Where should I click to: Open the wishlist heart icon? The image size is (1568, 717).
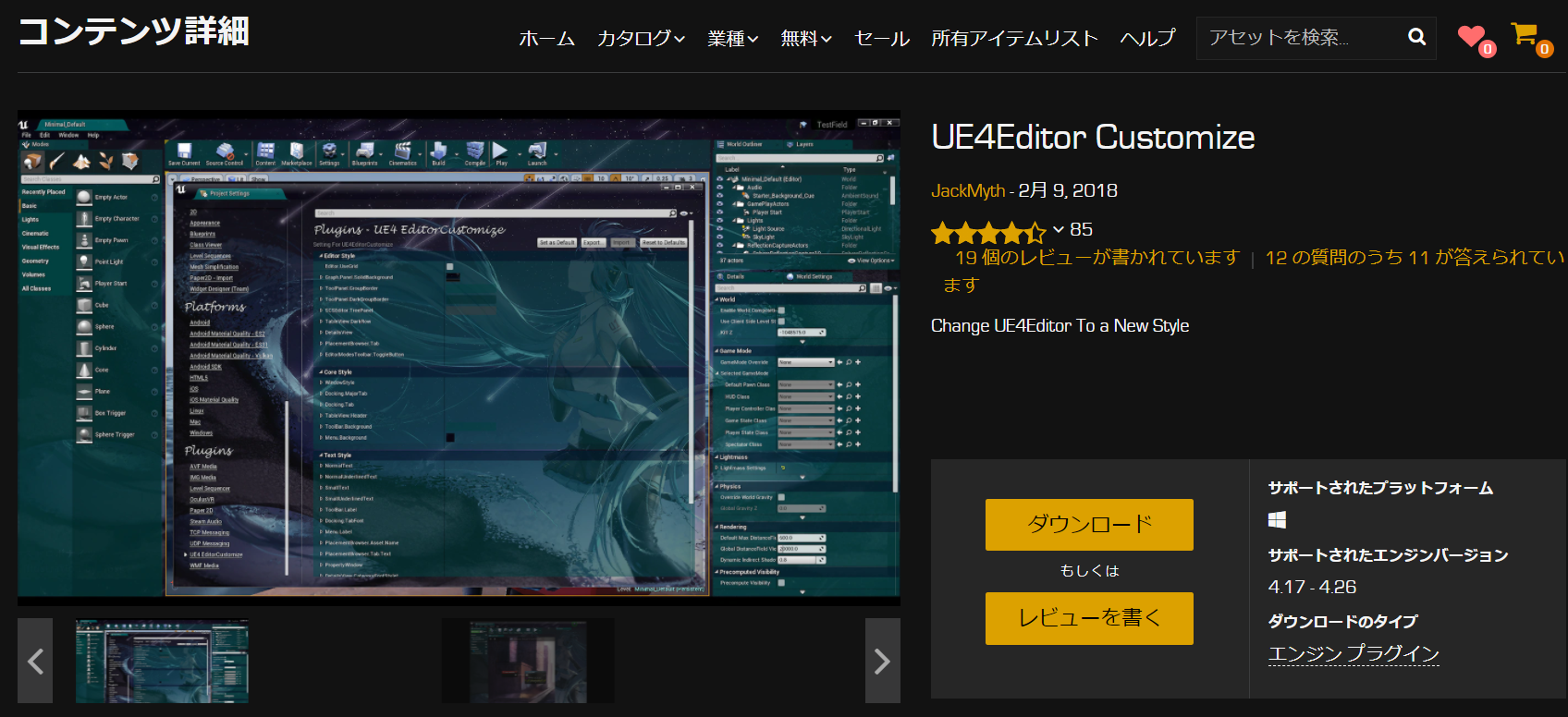click(x=1471, y=36)
